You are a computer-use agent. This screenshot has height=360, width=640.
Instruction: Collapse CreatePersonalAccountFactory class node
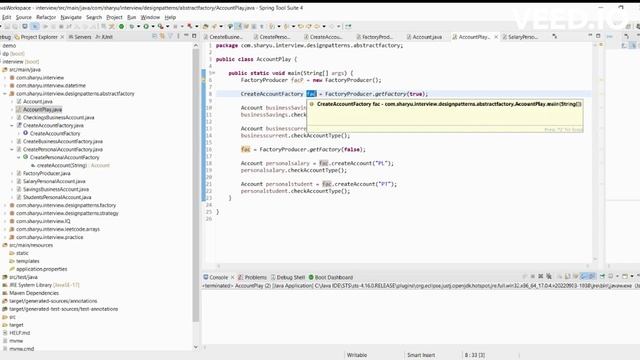[19, 157]
